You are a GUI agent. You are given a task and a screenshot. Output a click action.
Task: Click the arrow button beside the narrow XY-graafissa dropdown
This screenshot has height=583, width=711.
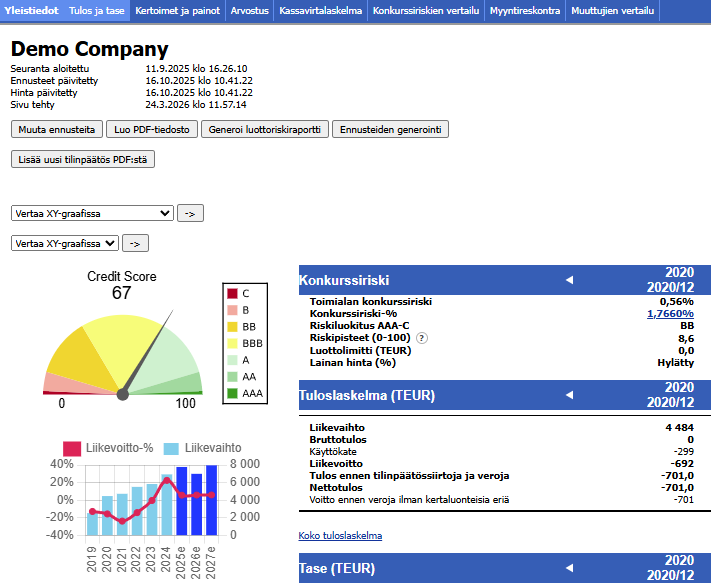click(x=135, y=243)
